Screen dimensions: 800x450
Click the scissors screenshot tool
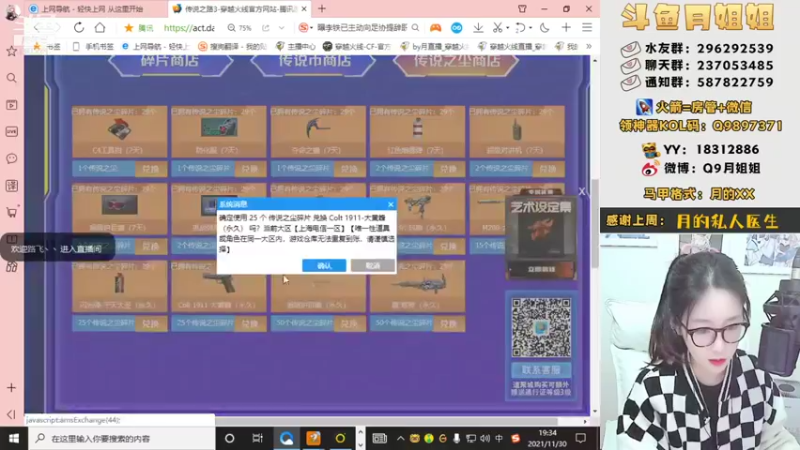click(x=497, y=28)
